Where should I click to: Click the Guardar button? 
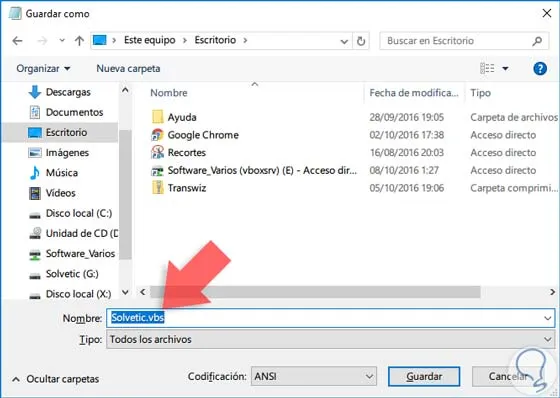point(424,377)
